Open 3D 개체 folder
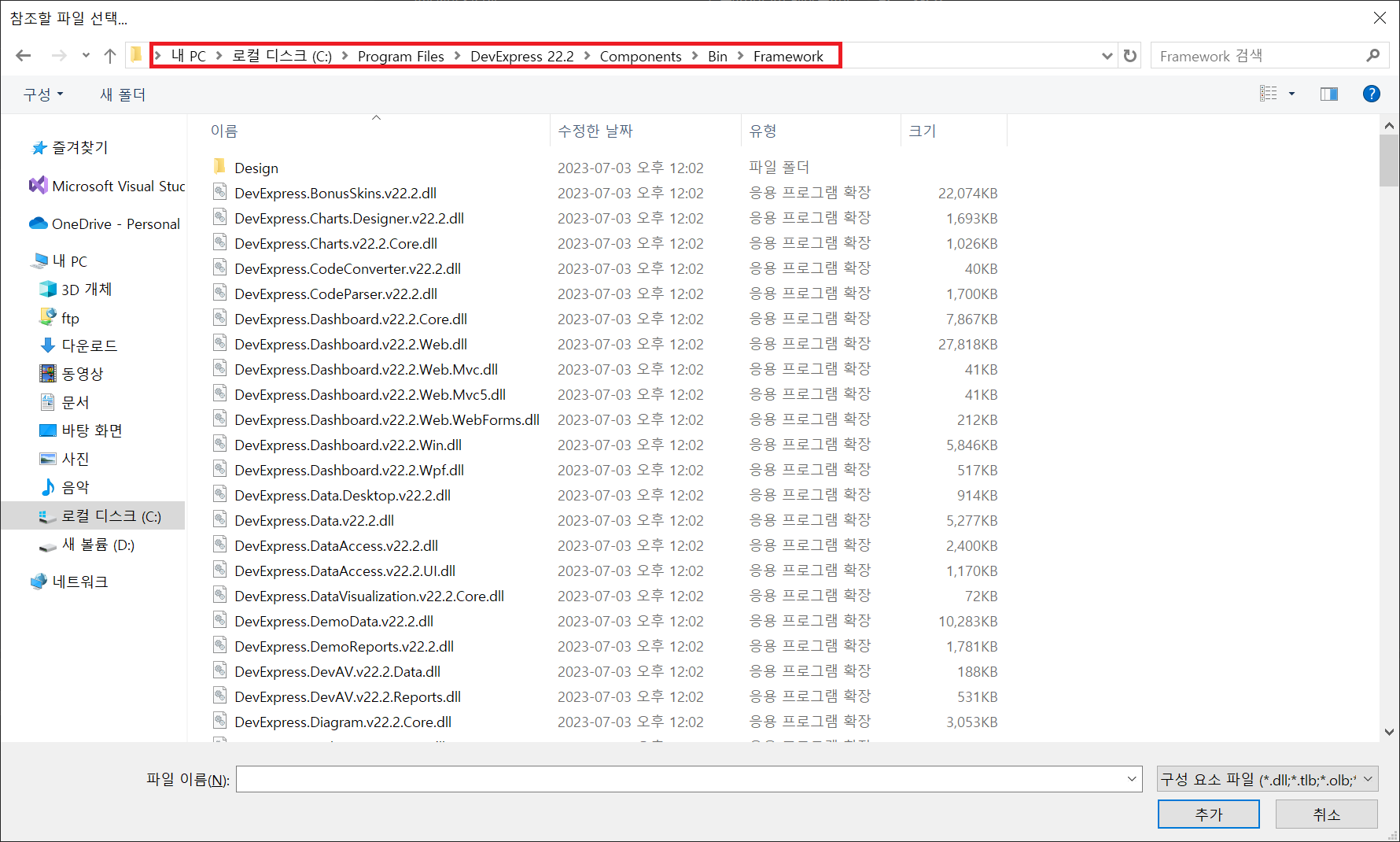The height and width of the screenshot is (842, 1400). click(x=76, y=290)
